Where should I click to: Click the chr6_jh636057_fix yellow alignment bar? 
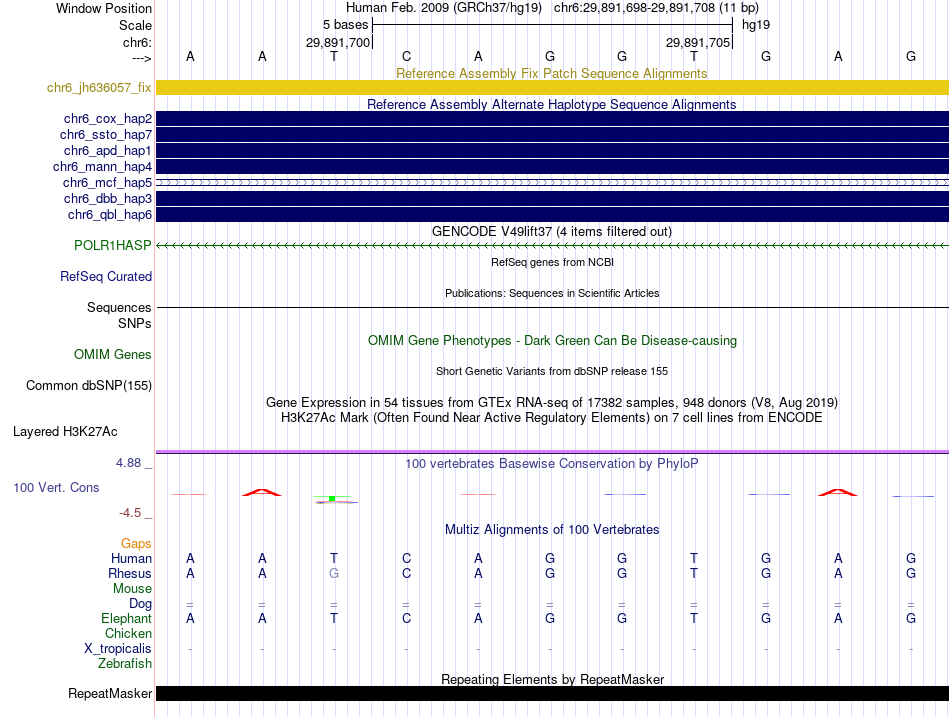pos(552,87)
